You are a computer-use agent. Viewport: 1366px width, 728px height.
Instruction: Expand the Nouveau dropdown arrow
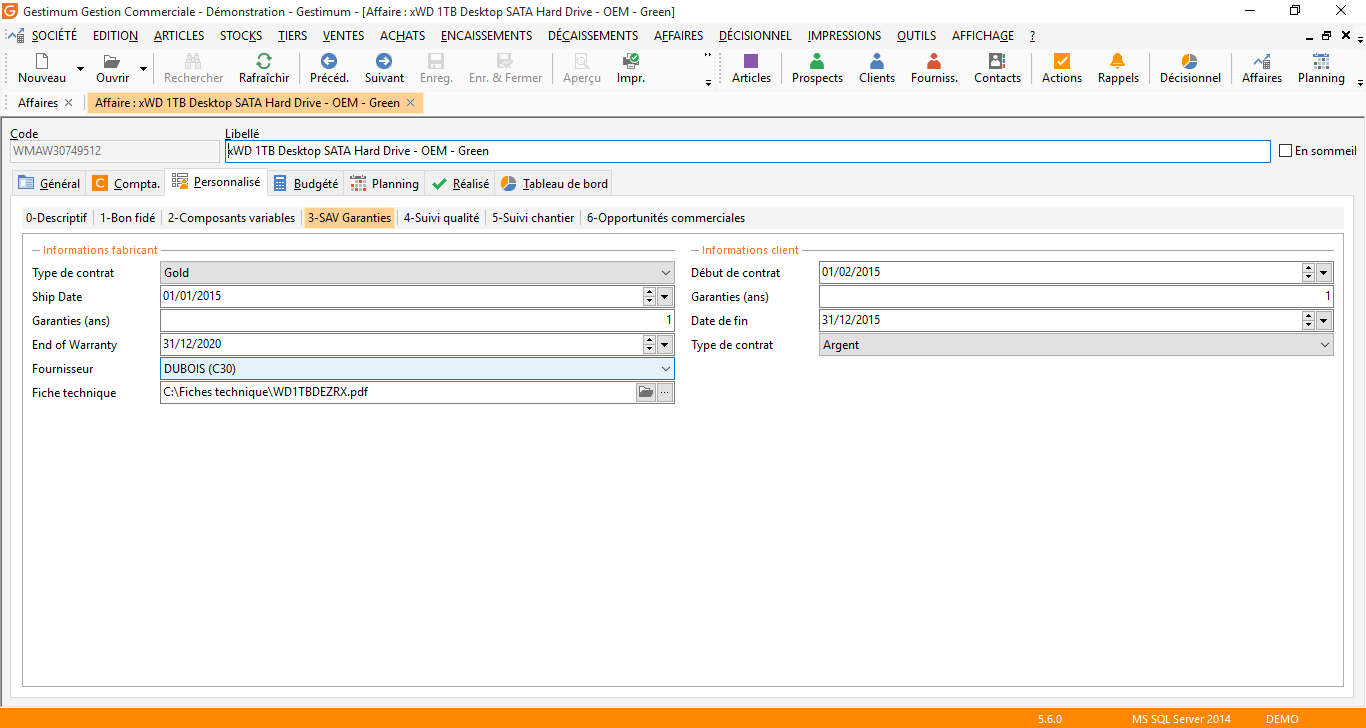coord(81,69)
